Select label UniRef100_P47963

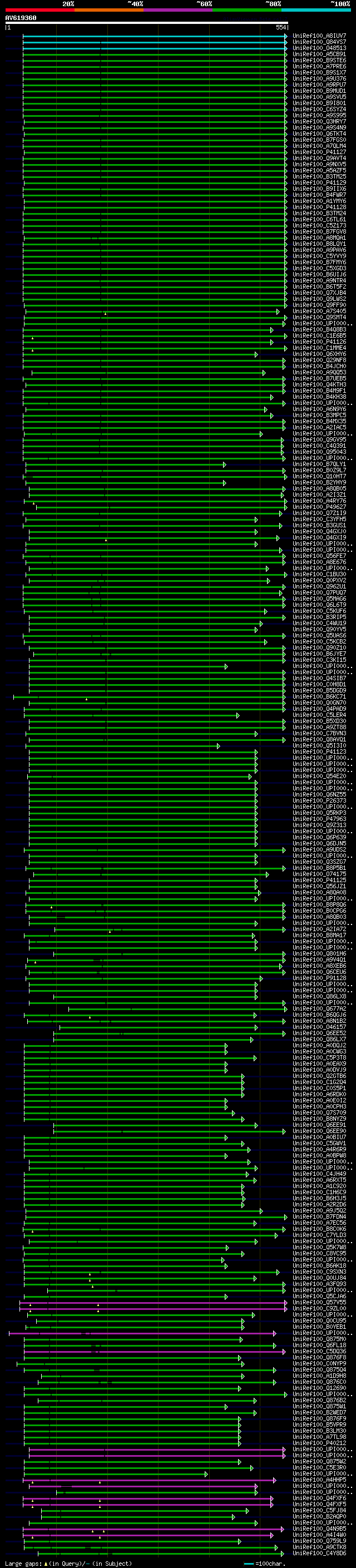[319, 819]
